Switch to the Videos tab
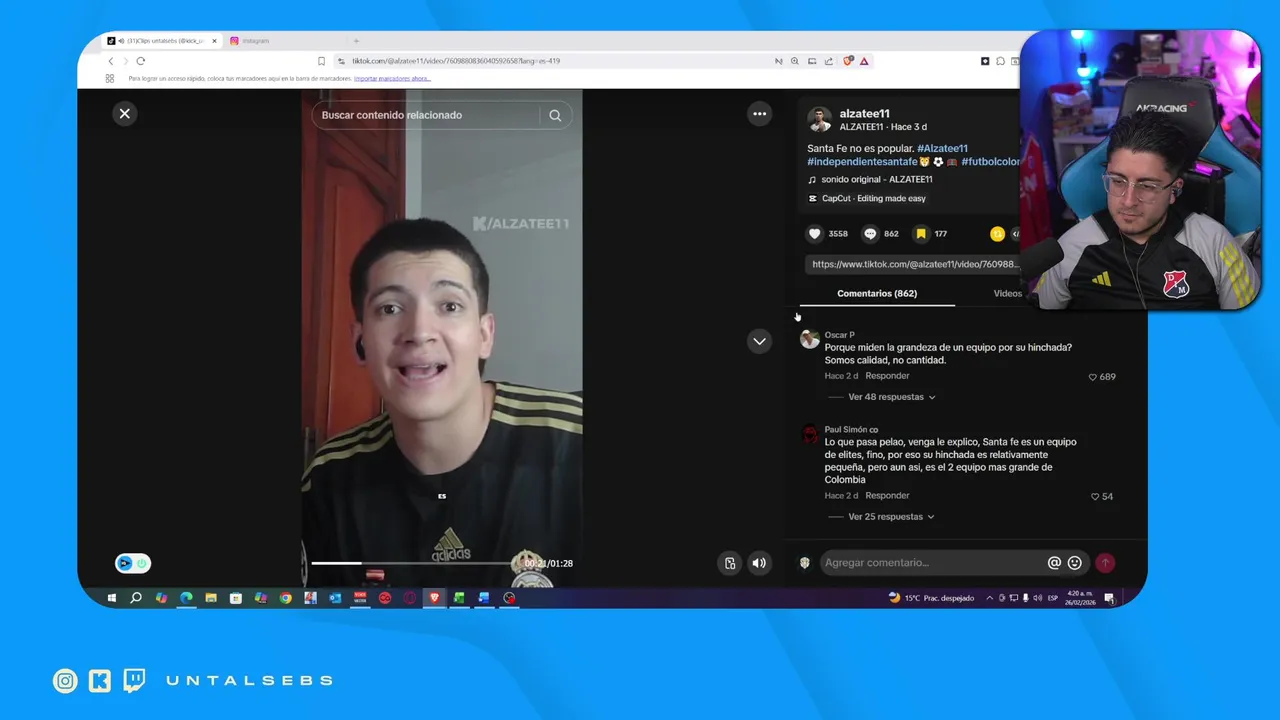The image size is (1280, 720). tap(1008, 294)
